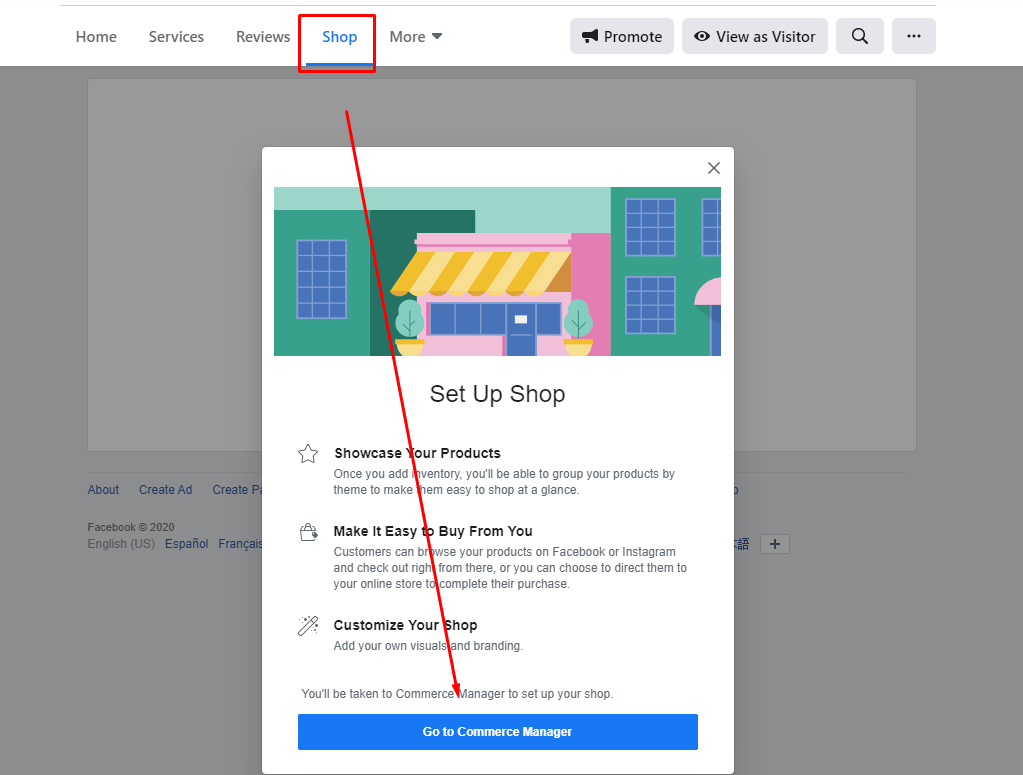1023x775 pixels.
Task: Open the Reviews tab
Action: [262, 36]
